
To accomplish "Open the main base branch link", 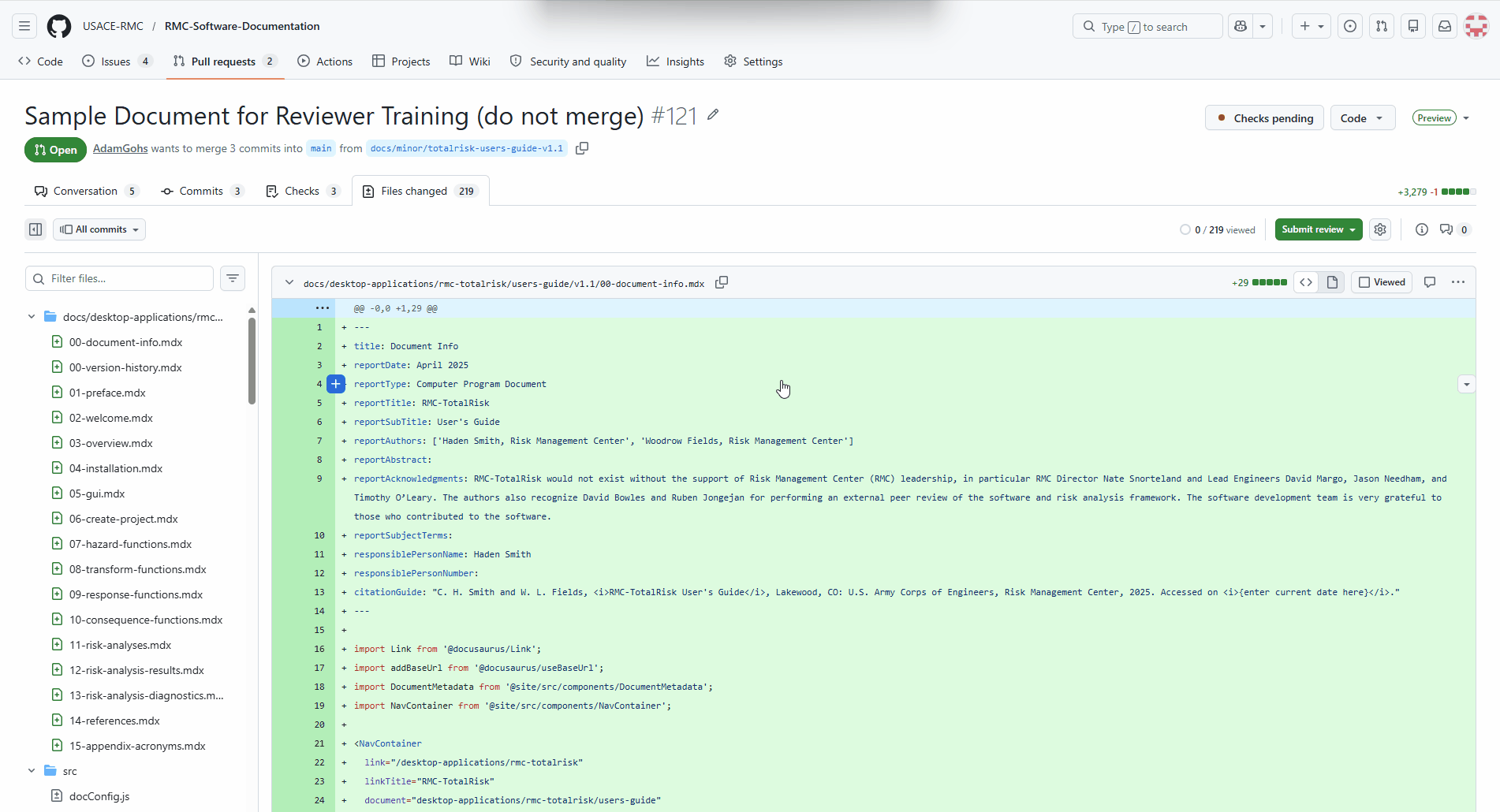I will pos(321,148).
